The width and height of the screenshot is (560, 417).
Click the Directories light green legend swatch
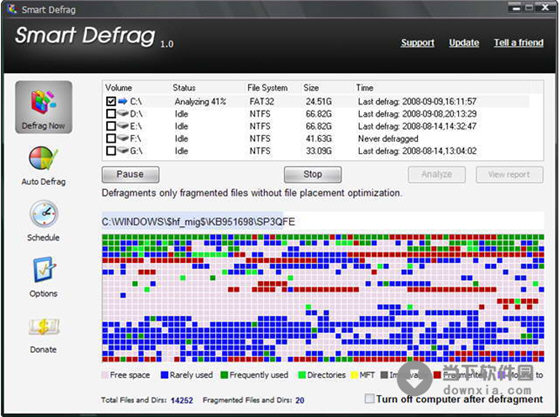click(x=302, y=375)
